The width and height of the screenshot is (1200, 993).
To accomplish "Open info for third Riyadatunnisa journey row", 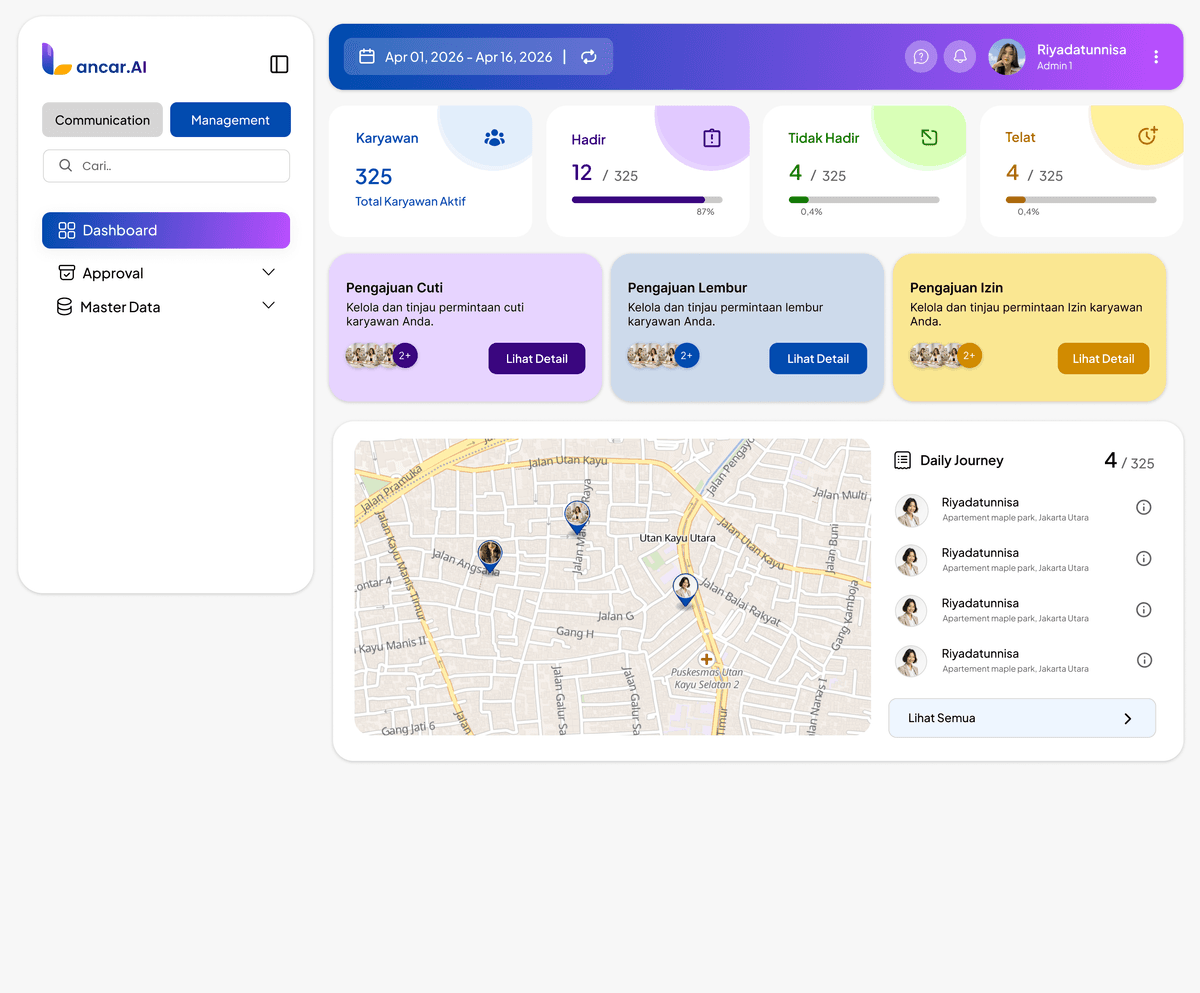I will coord(1144,610).
